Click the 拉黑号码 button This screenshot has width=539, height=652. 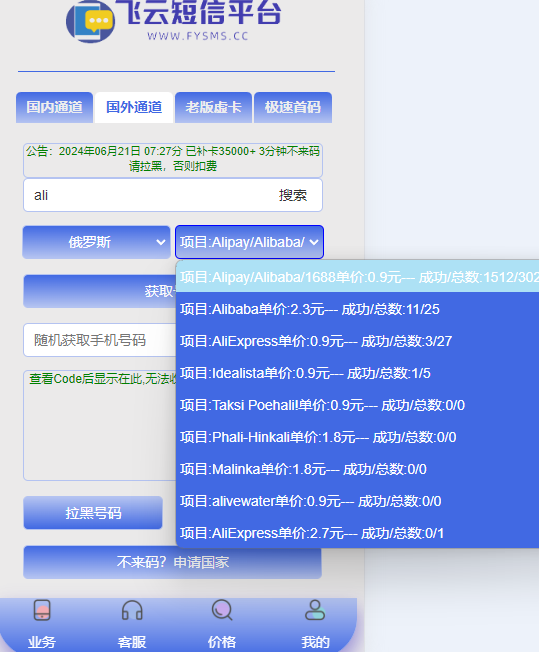[93, 513]
